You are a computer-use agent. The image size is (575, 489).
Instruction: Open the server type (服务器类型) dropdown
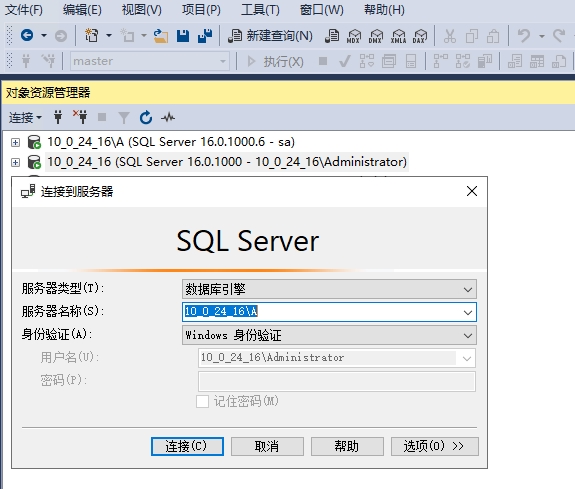pyautogui.click(x=329, y=289)
